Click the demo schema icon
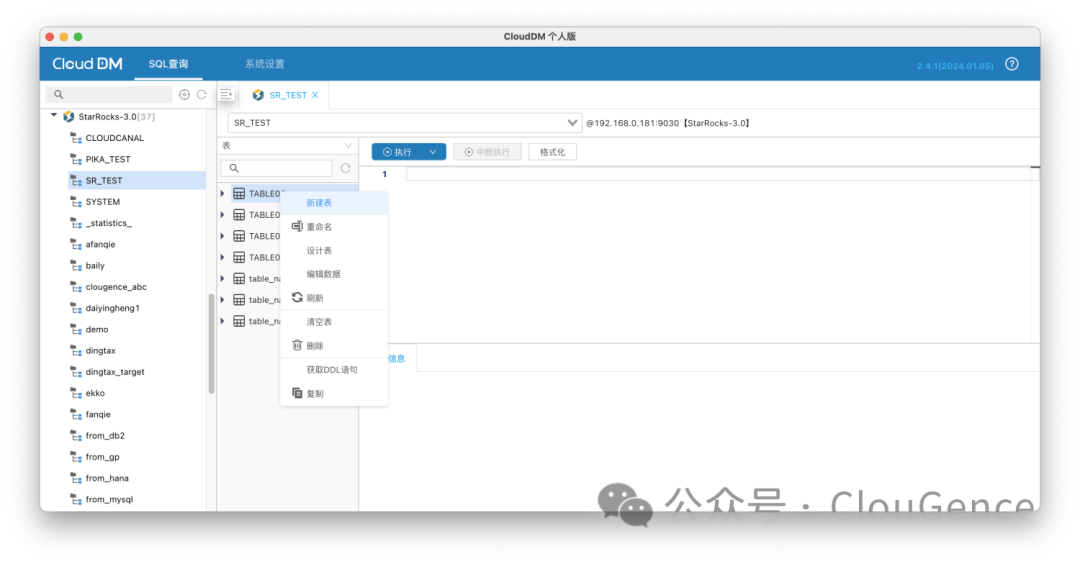 76,329
